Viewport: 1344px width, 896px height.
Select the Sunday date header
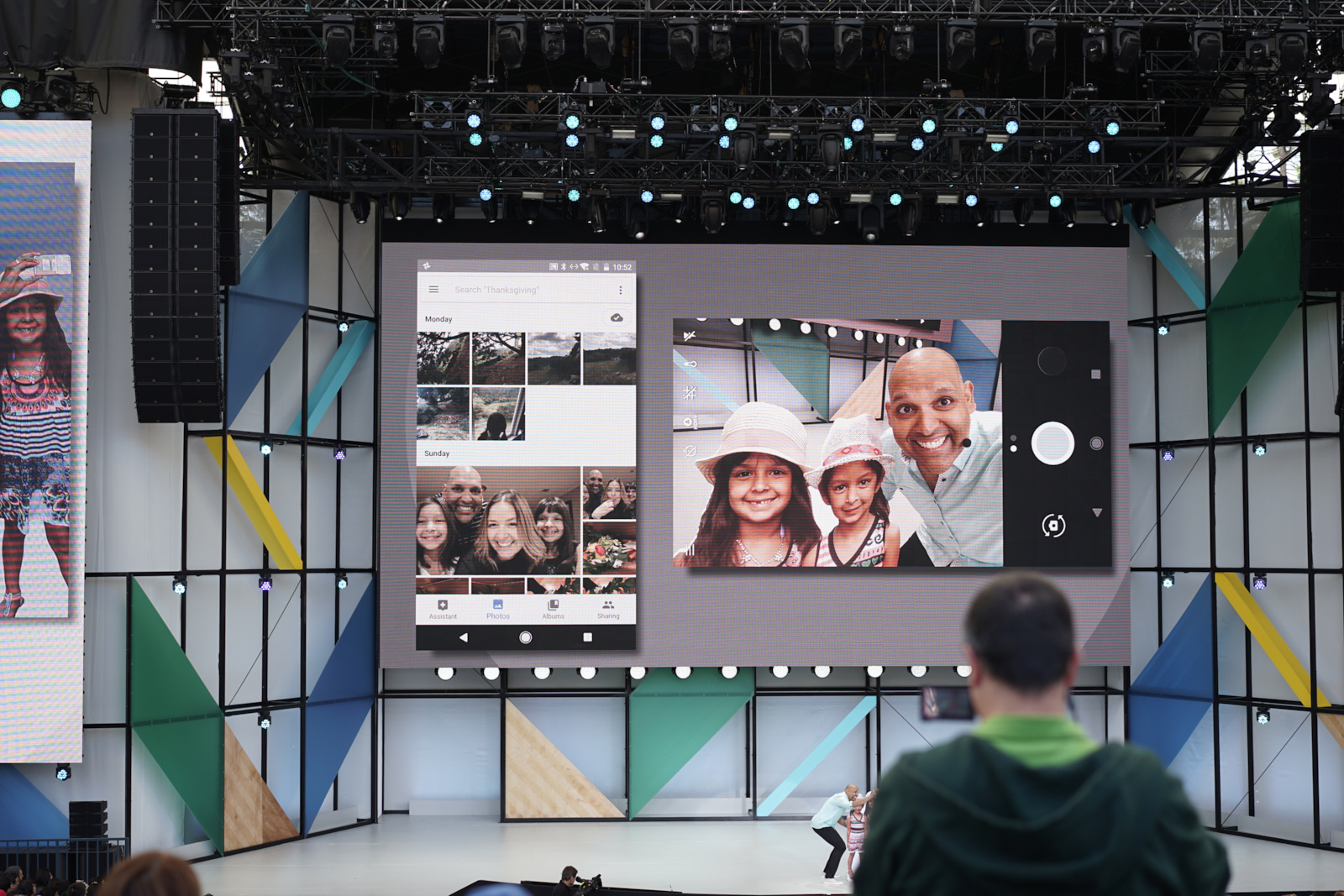[437, 453]
